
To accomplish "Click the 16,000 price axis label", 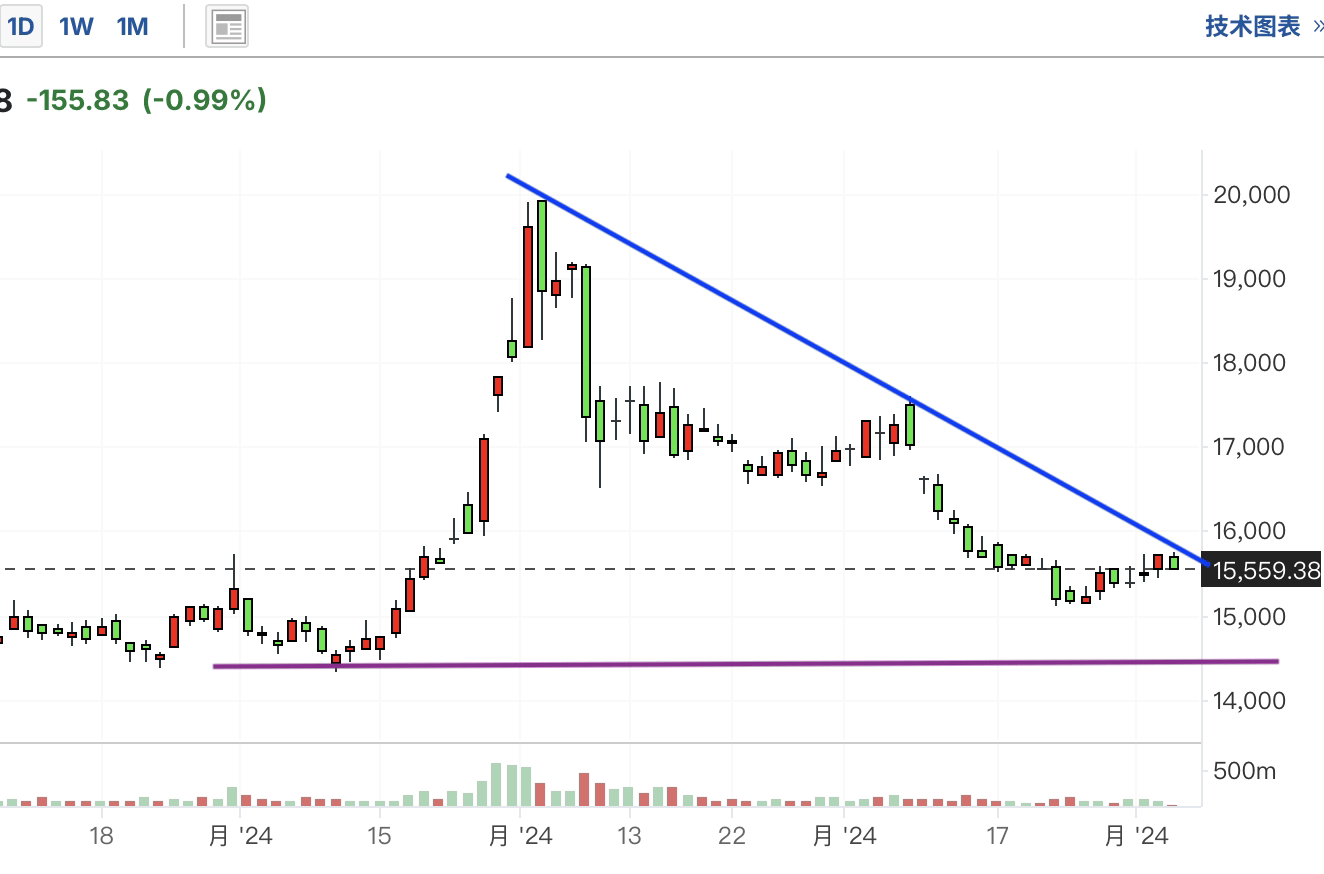I will coord(1251,530).
